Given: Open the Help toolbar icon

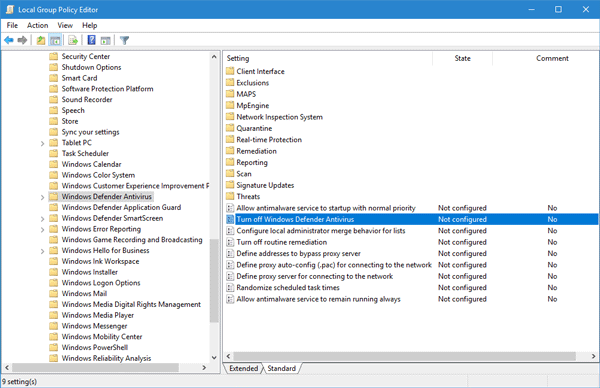Looking at the screenshot, I should [91, 40].
